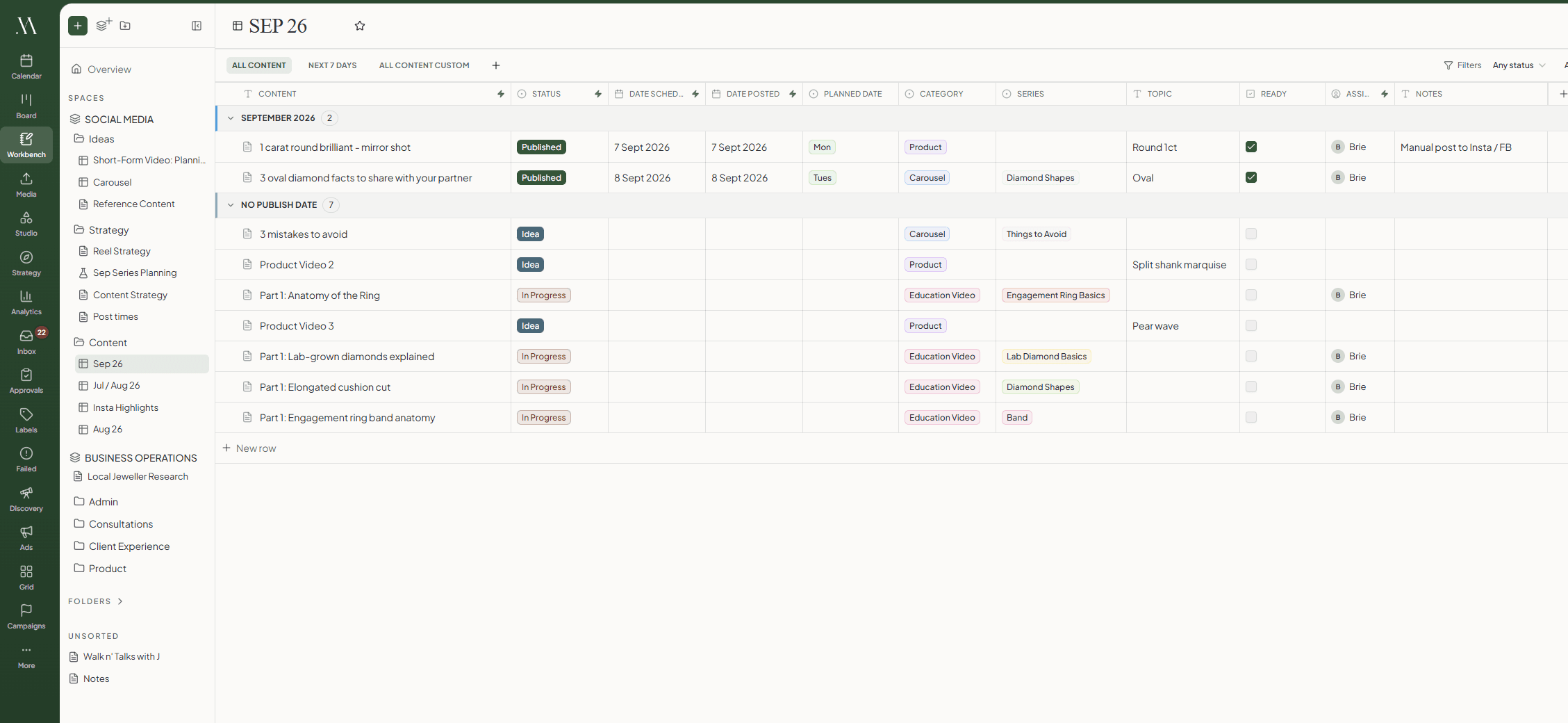Check Ready for Part 1: Anatomy of the Ring
This screenshot has width=1568, height=723.
tap(1251, 295)
